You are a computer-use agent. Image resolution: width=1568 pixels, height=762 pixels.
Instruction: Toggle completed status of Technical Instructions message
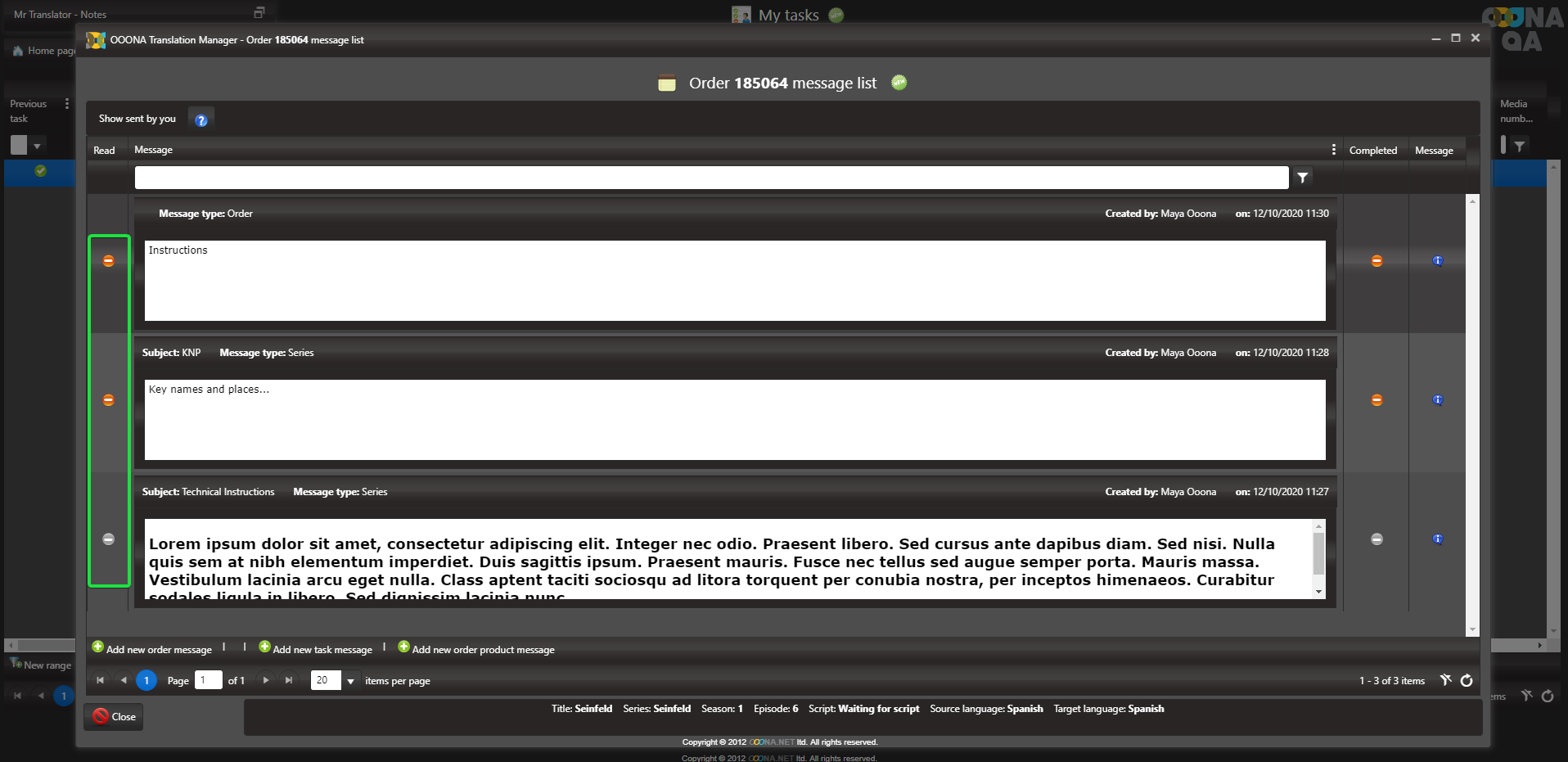click(x=1377, y=539)
